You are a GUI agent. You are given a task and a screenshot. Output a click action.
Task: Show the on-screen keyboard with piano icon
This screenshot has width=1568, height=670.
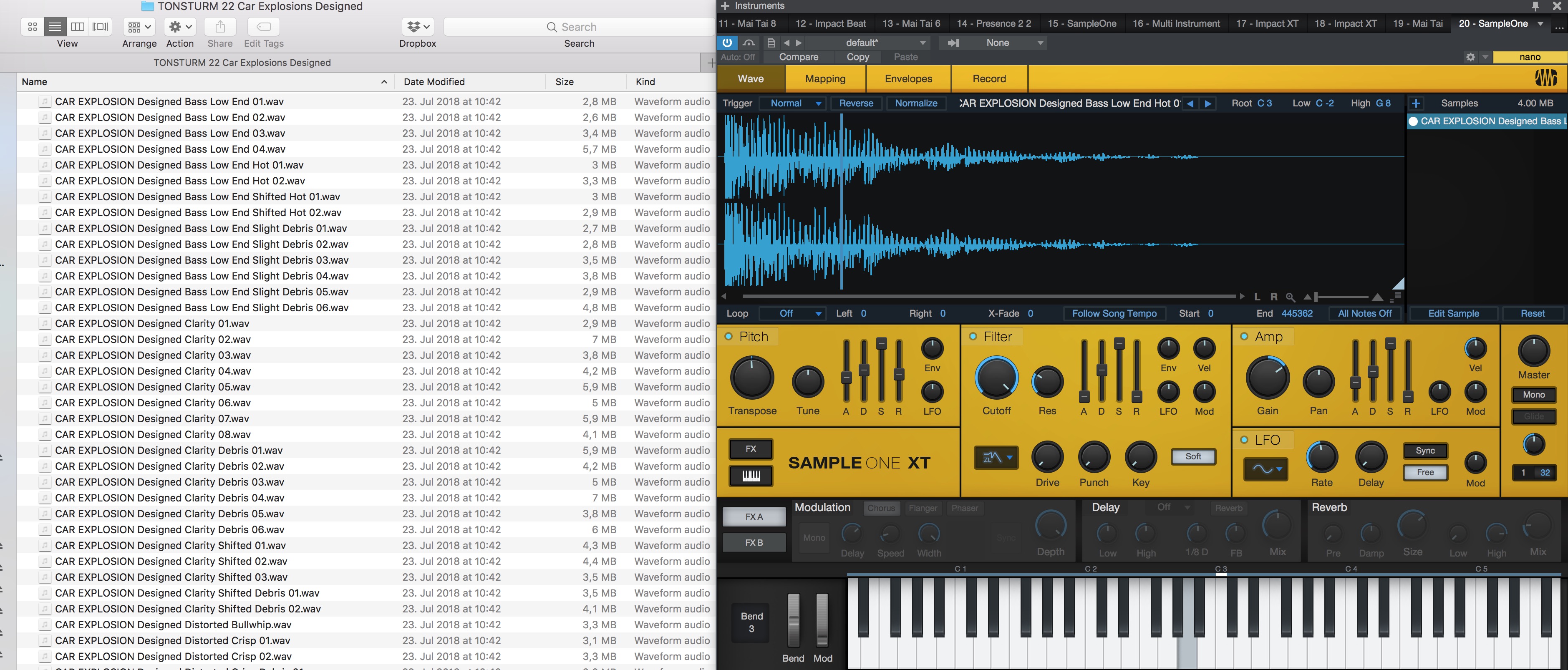coord(751,475)
